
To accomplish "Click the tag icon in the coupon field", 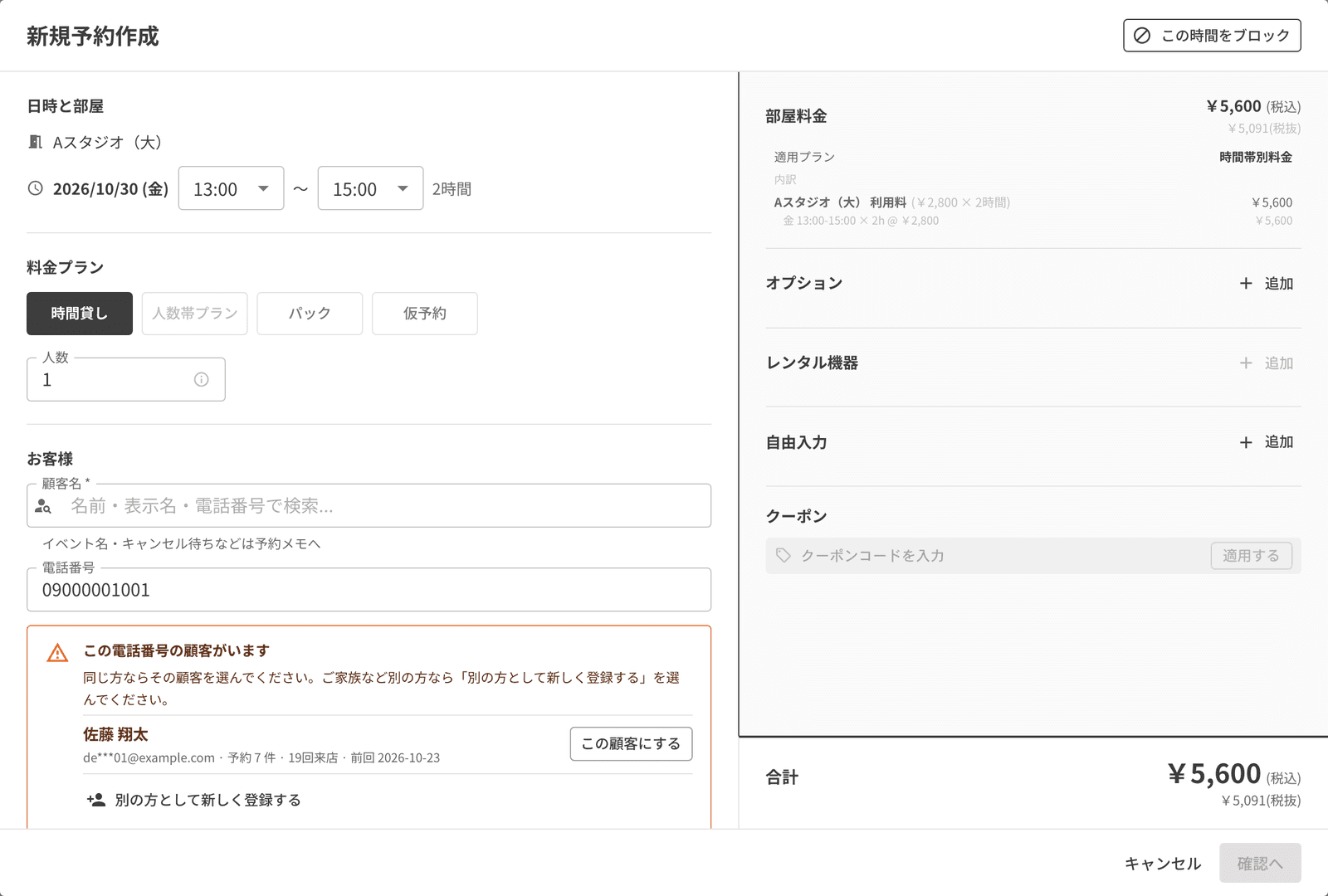I will (x=783, y=555).
